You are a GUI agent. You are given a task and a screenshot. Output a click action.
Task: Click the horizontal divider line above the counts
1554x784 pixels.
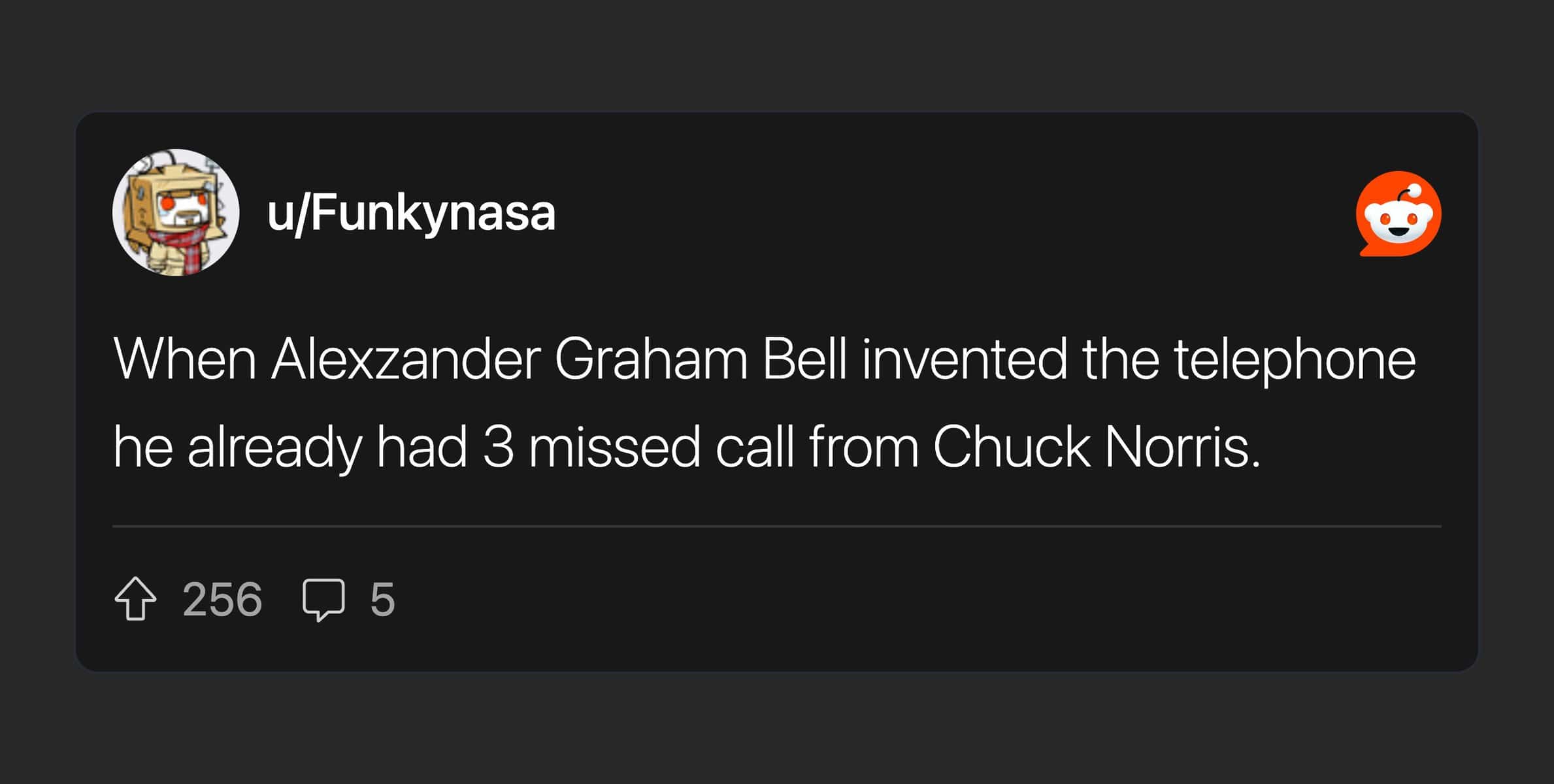click(776, 526)
